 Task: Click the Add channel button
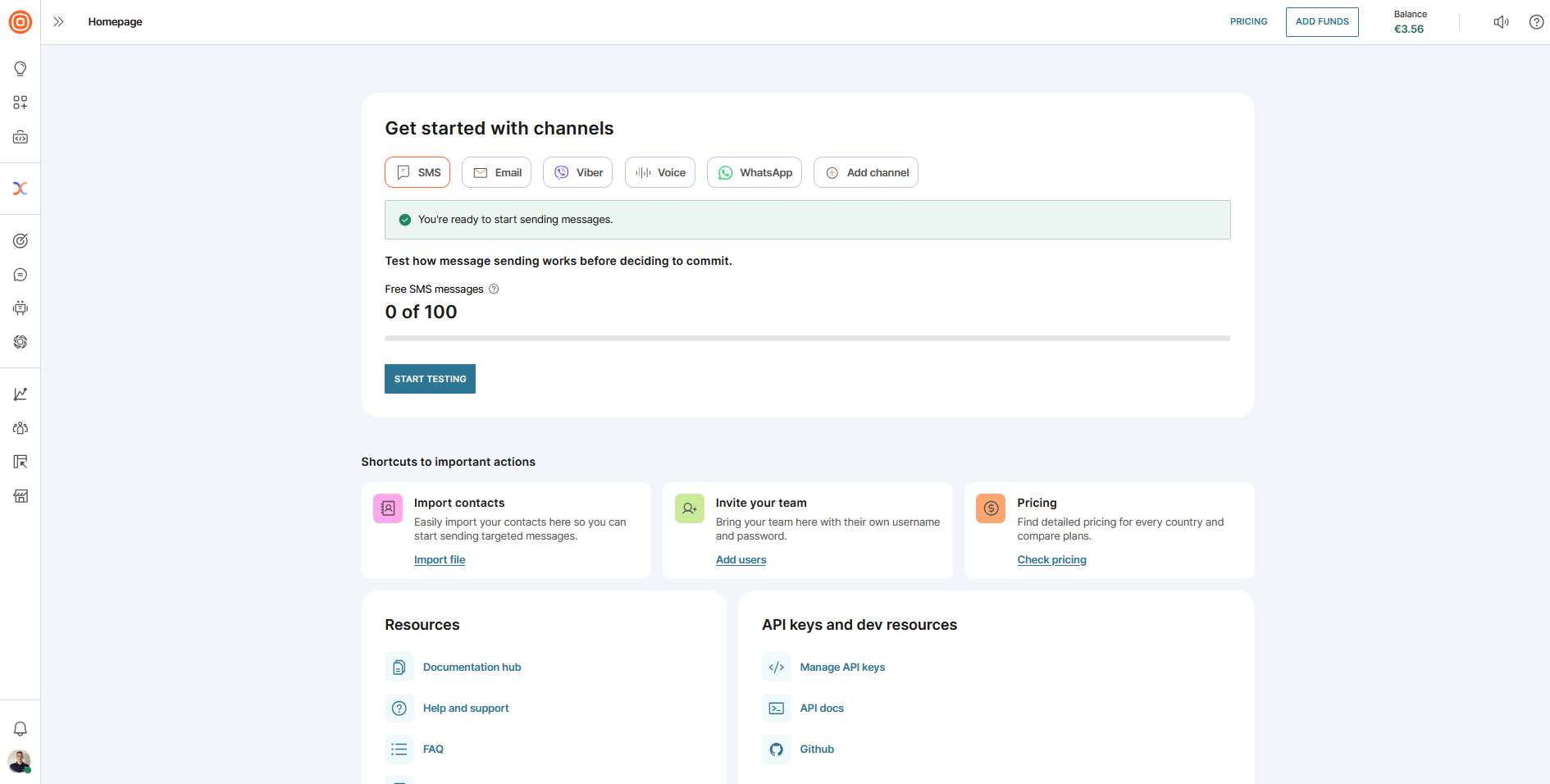pos(866,172)
